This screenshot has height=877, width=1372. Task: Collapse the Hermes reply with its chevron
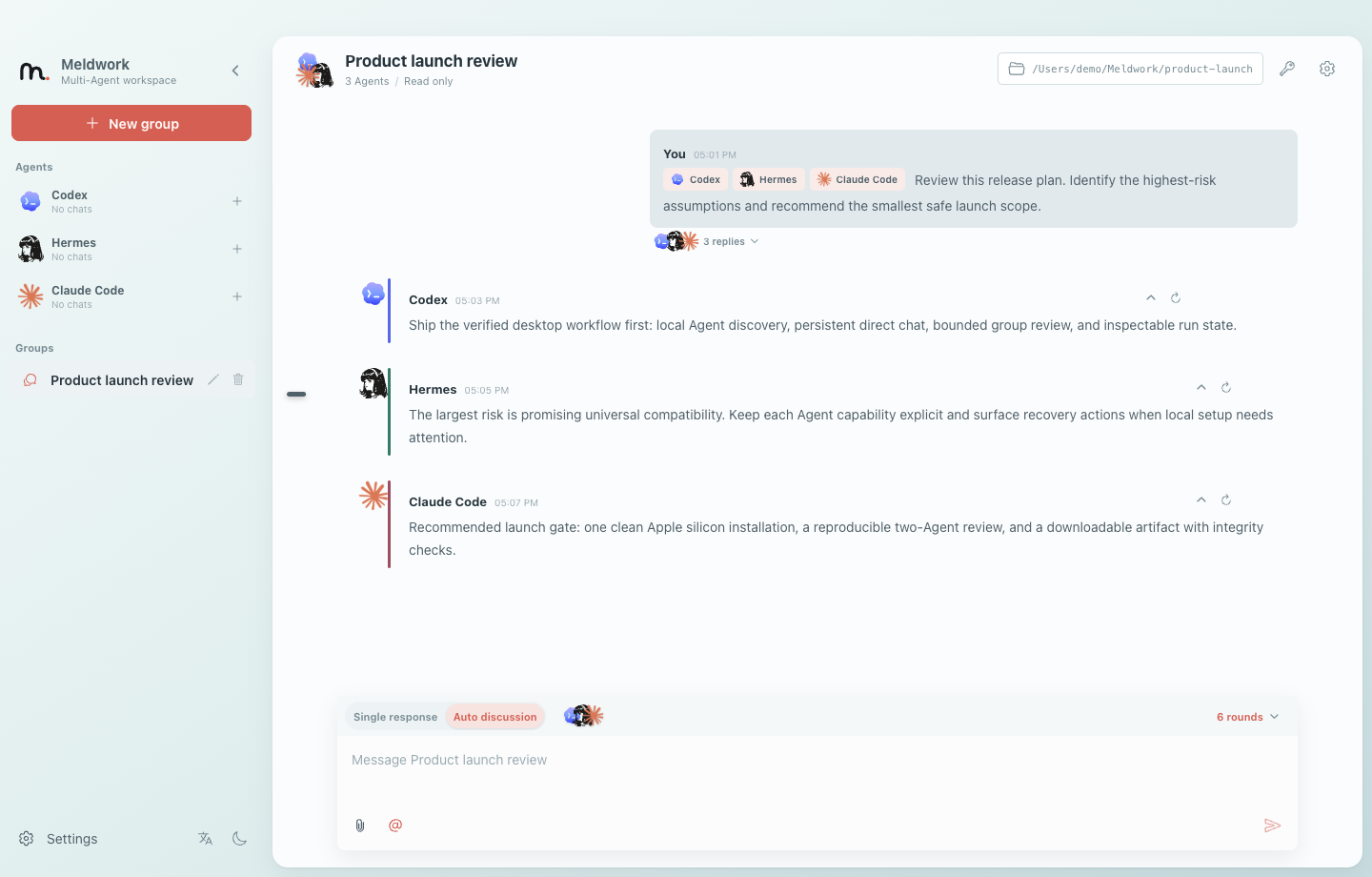click(x=1201, y=388)
